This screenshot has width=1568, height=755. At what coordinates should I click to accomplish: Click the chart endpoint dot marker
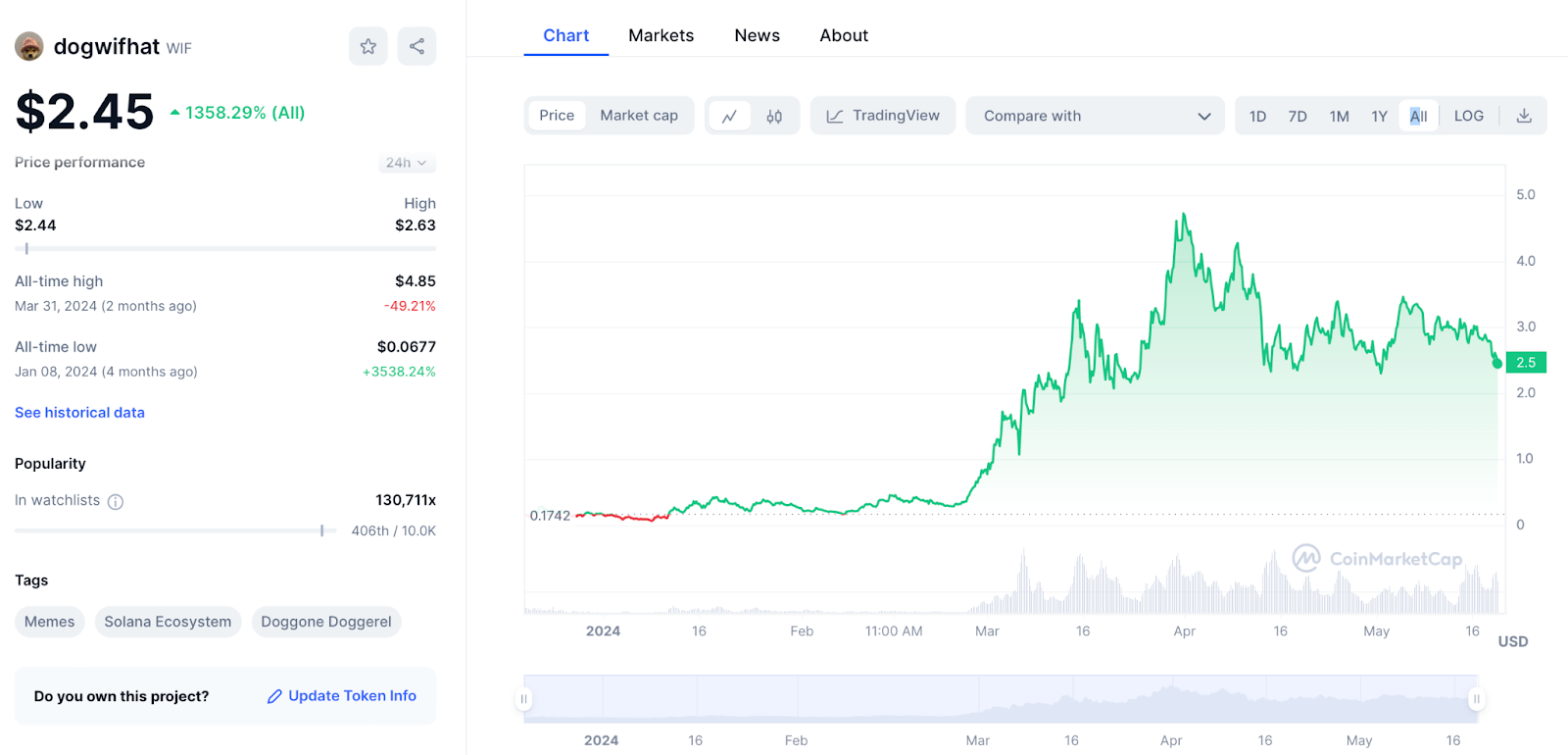pos(1497,364)
